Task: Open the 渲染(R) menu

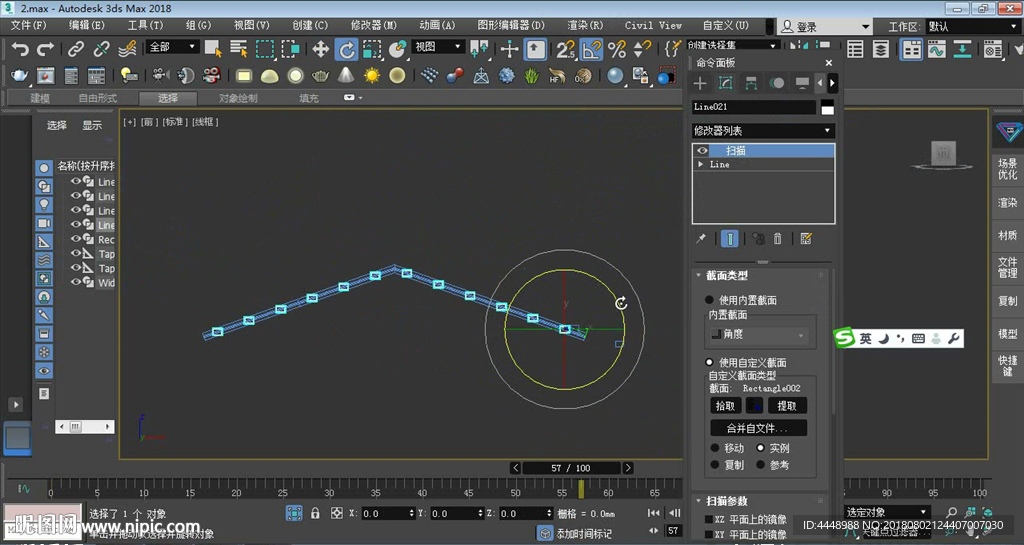Action: click(x=585, y=25)
